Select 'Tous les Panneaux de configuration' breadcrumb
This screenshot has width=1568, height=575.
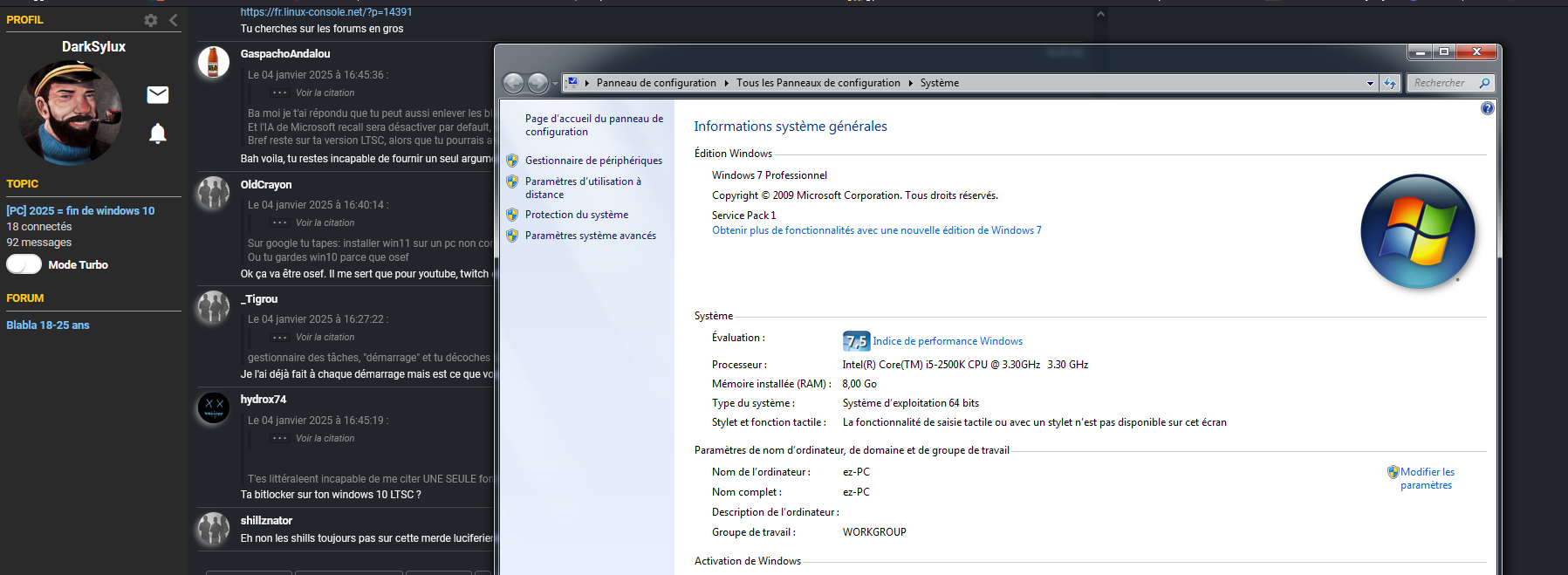[818, 83]
